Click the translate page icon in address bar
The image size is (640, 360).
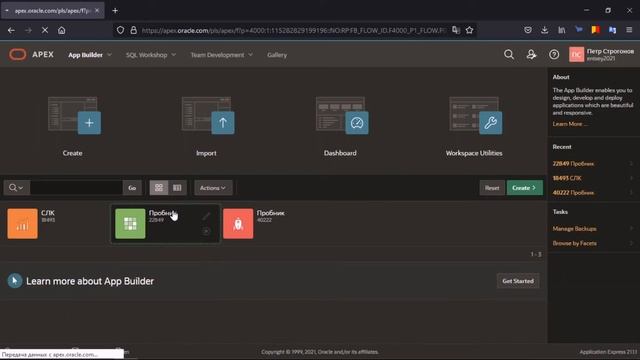click(456, 30)
